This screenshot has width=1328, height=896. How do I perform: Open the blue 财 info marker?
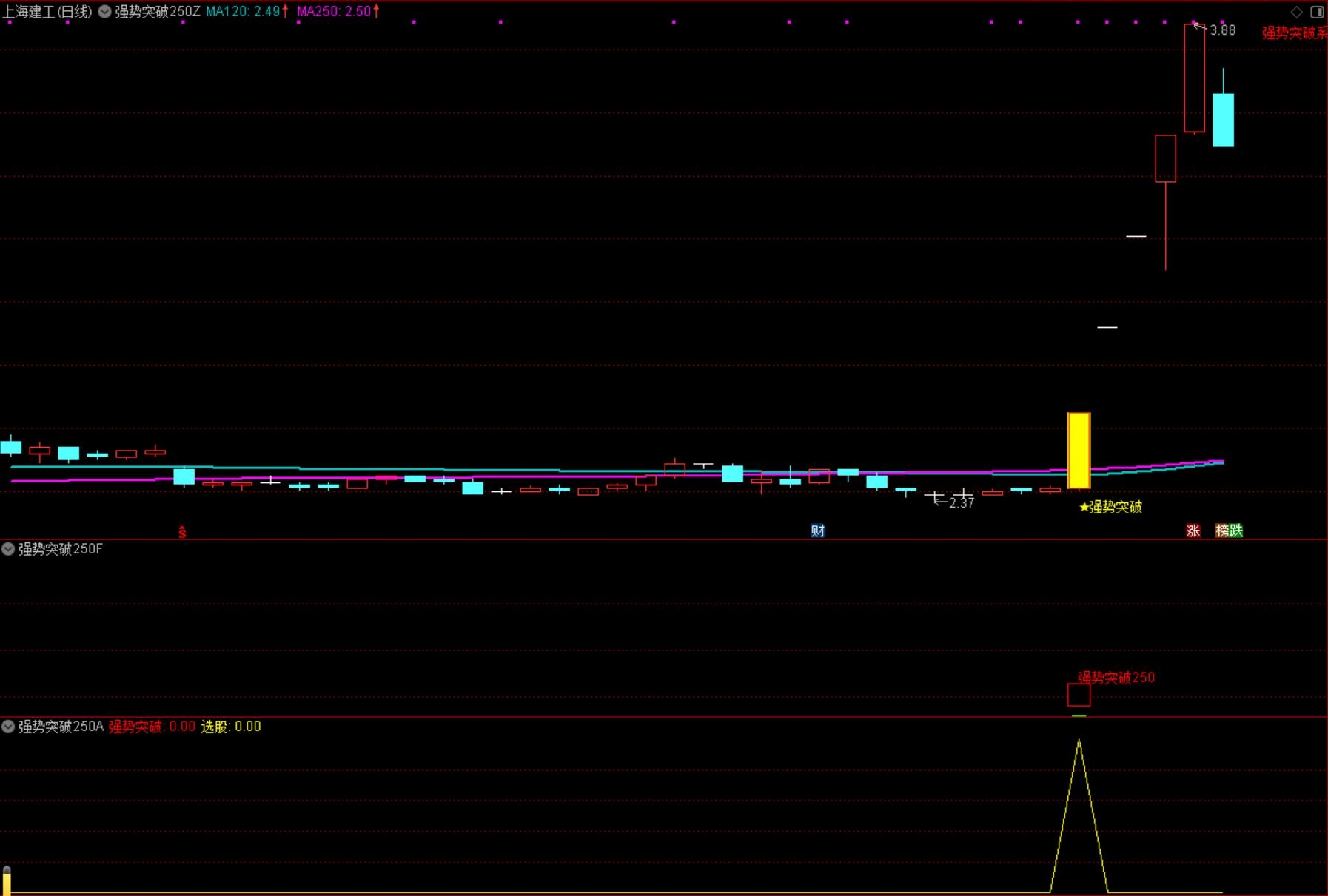[818, 530]
